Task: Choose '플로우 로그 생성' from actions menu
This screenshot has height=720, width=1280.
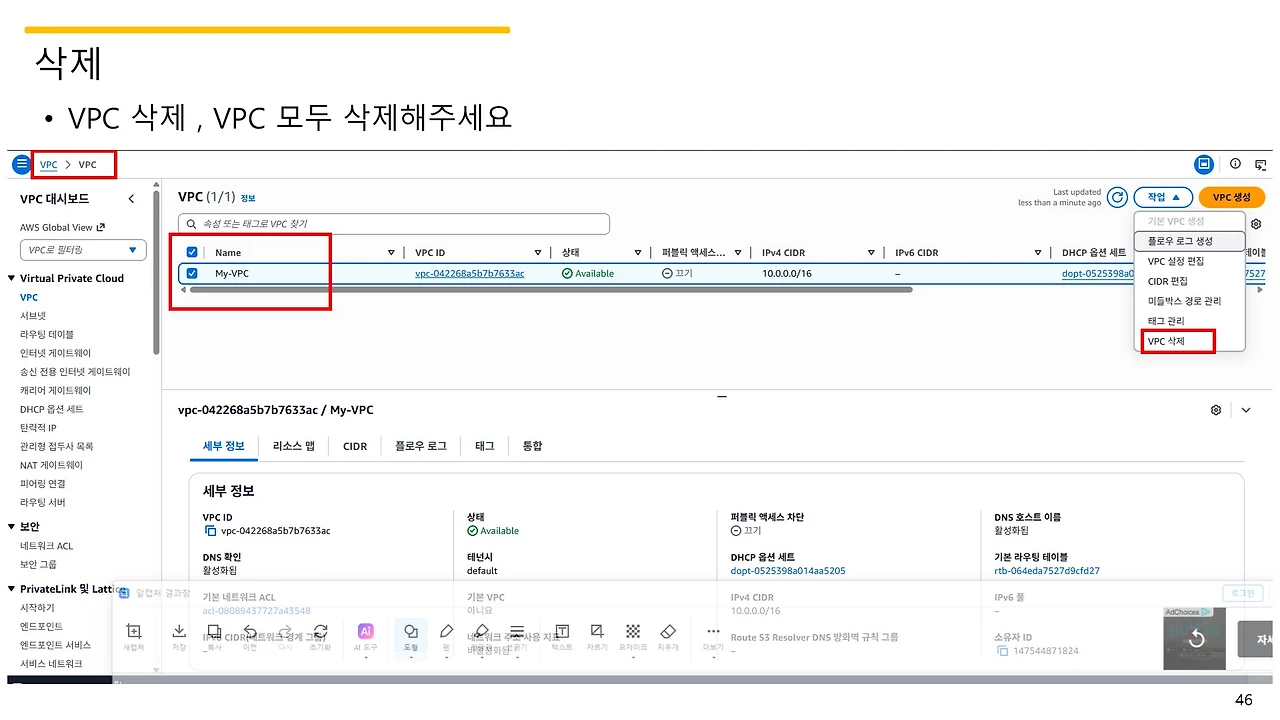Action: click(x=1189, y=241)
